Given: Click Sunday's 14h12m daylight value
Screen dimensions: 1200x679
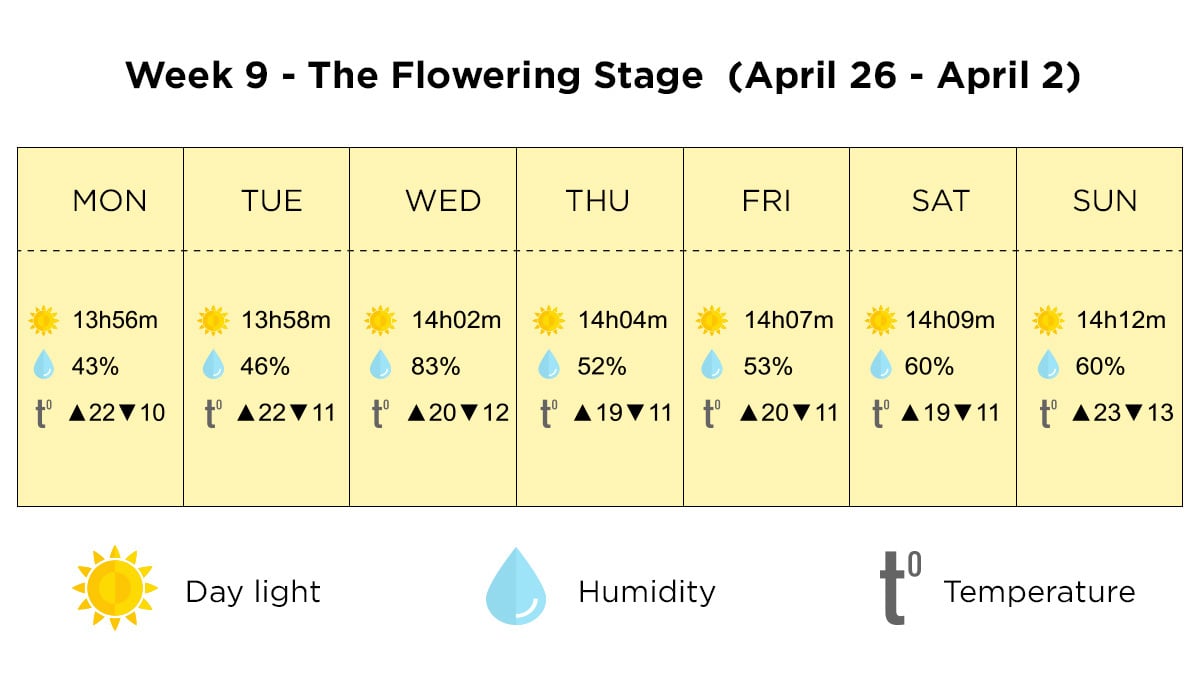Looking at the screenshot, I should tap(1121, 321).
